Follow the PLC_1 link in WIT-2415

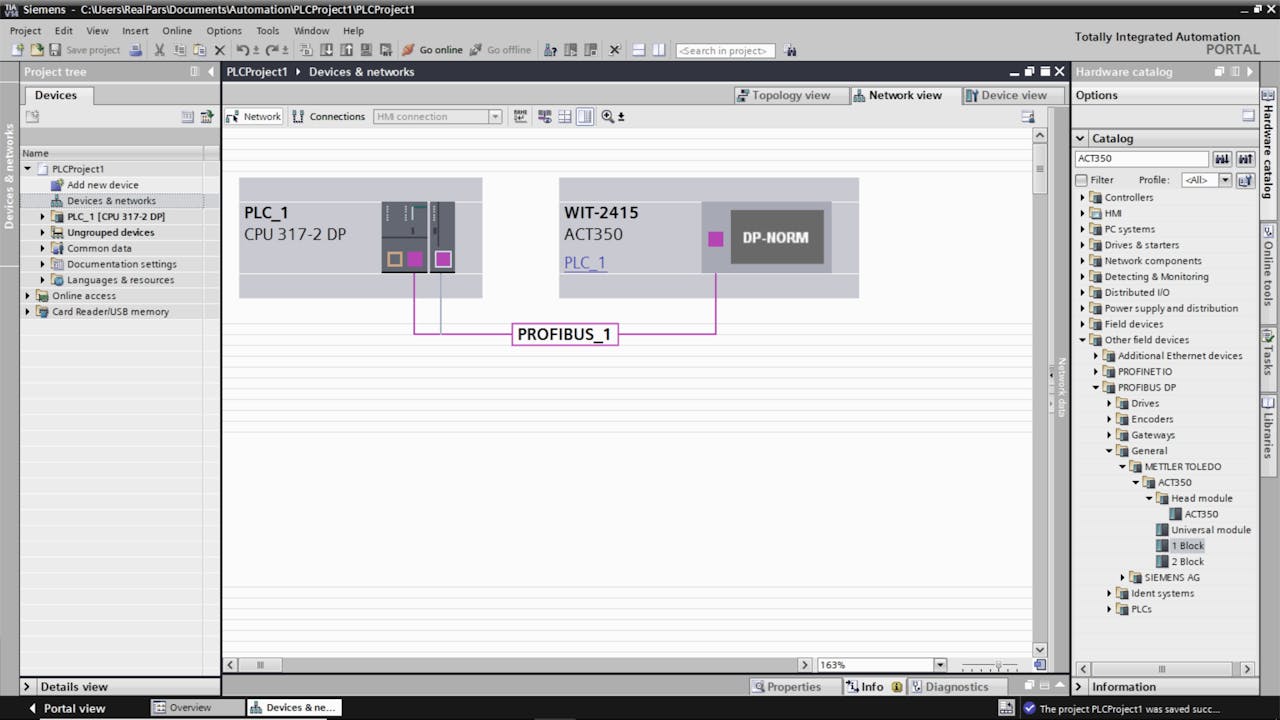[x=585, y=263]
